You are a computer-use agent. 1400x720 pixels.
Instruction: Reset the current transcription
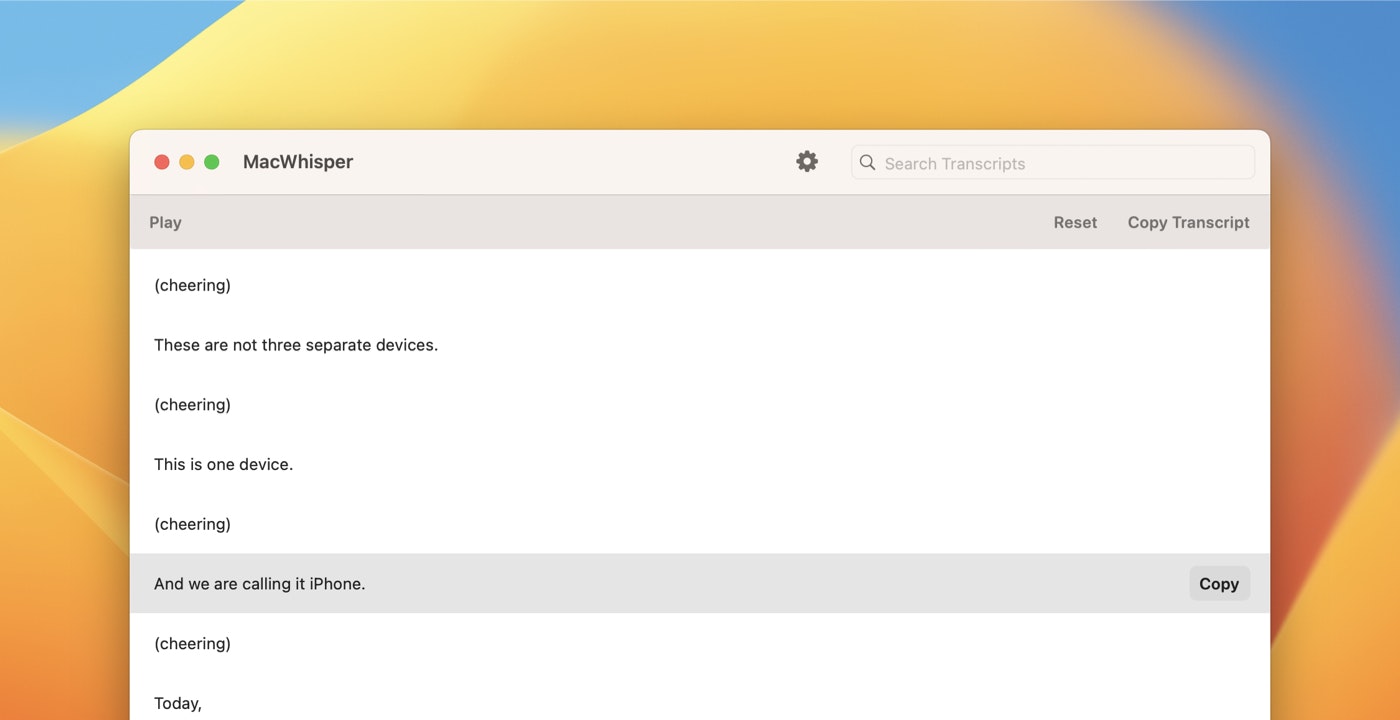(1075, 222)
